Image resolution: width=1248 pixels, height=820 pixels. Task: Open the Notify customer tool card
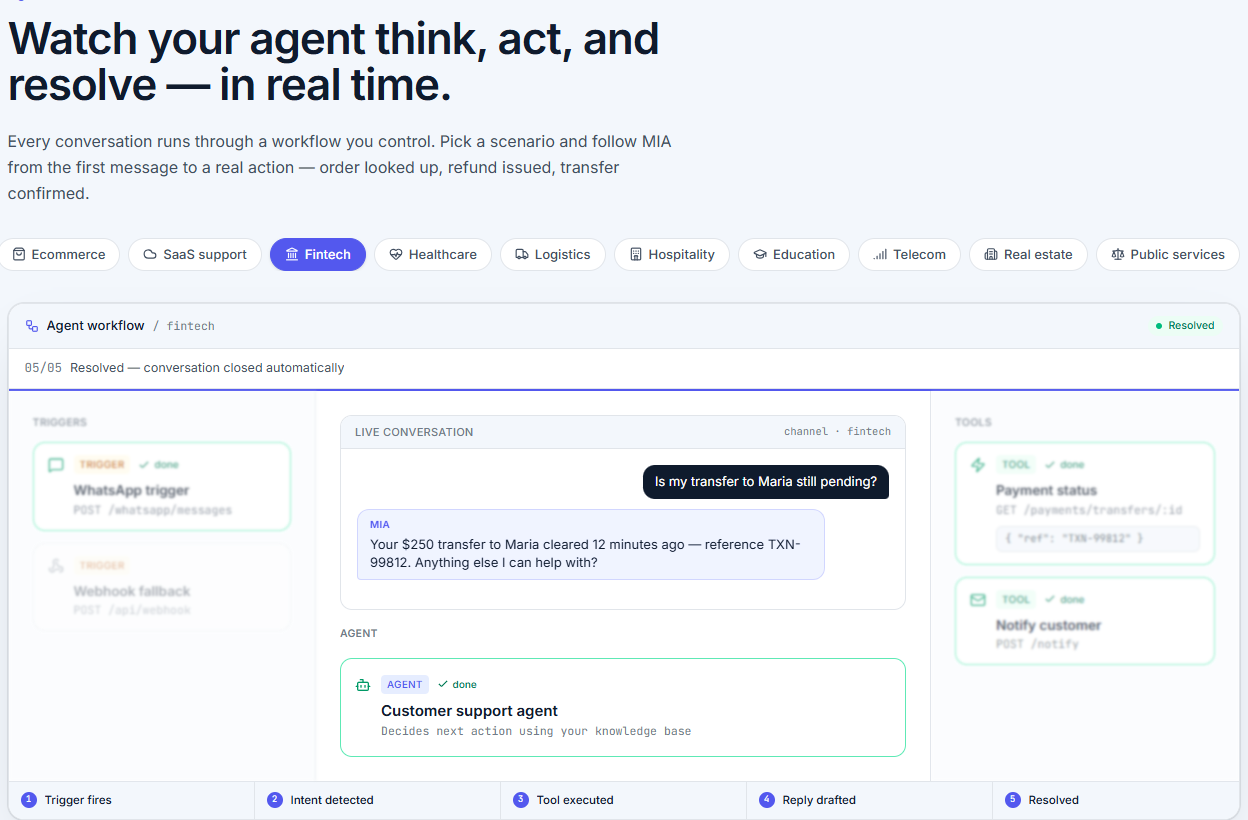[x=1085, y=621]
